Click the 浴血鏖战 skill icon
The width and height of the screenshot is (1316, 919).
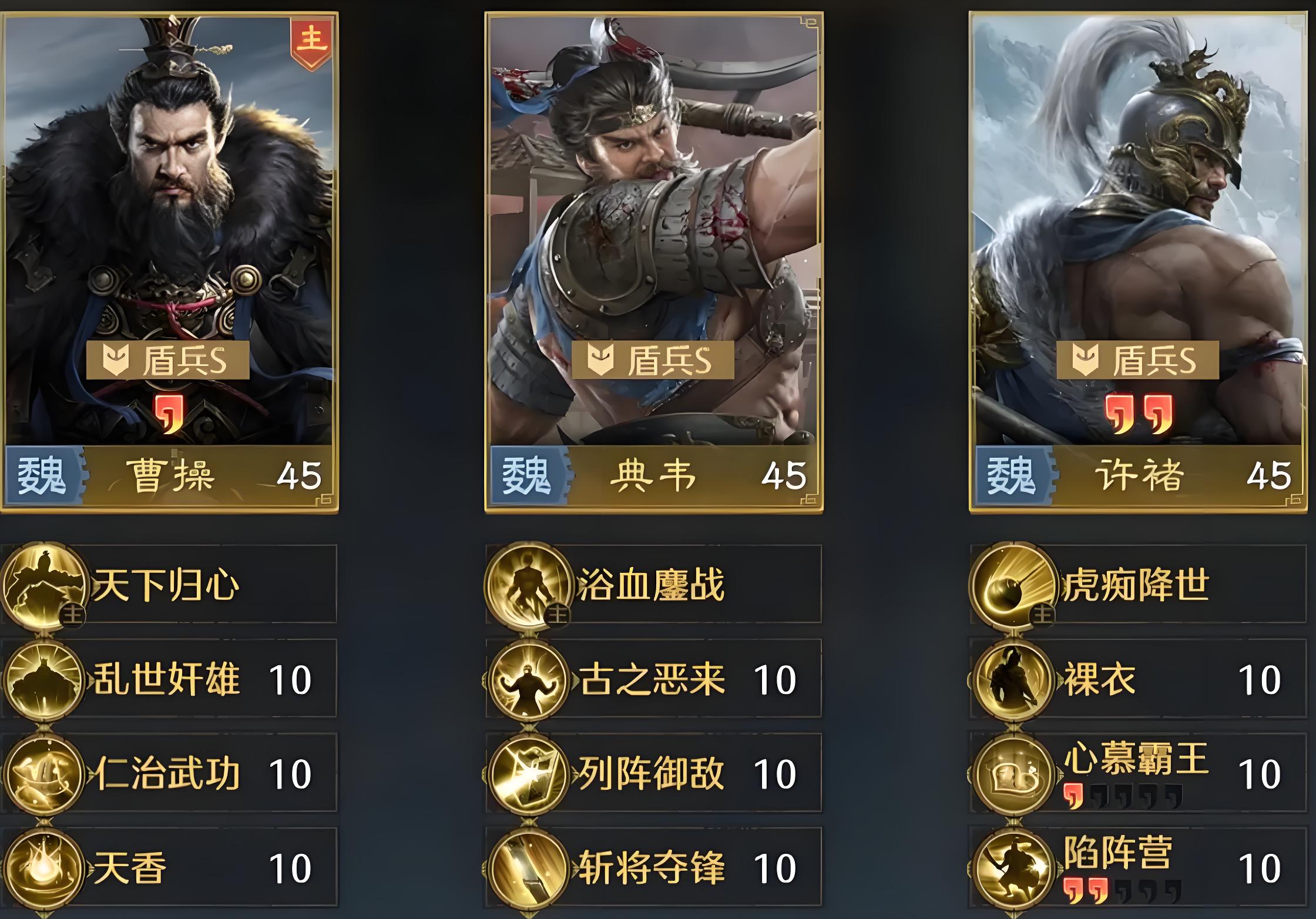pyautogui.click(x=528, y=585)
